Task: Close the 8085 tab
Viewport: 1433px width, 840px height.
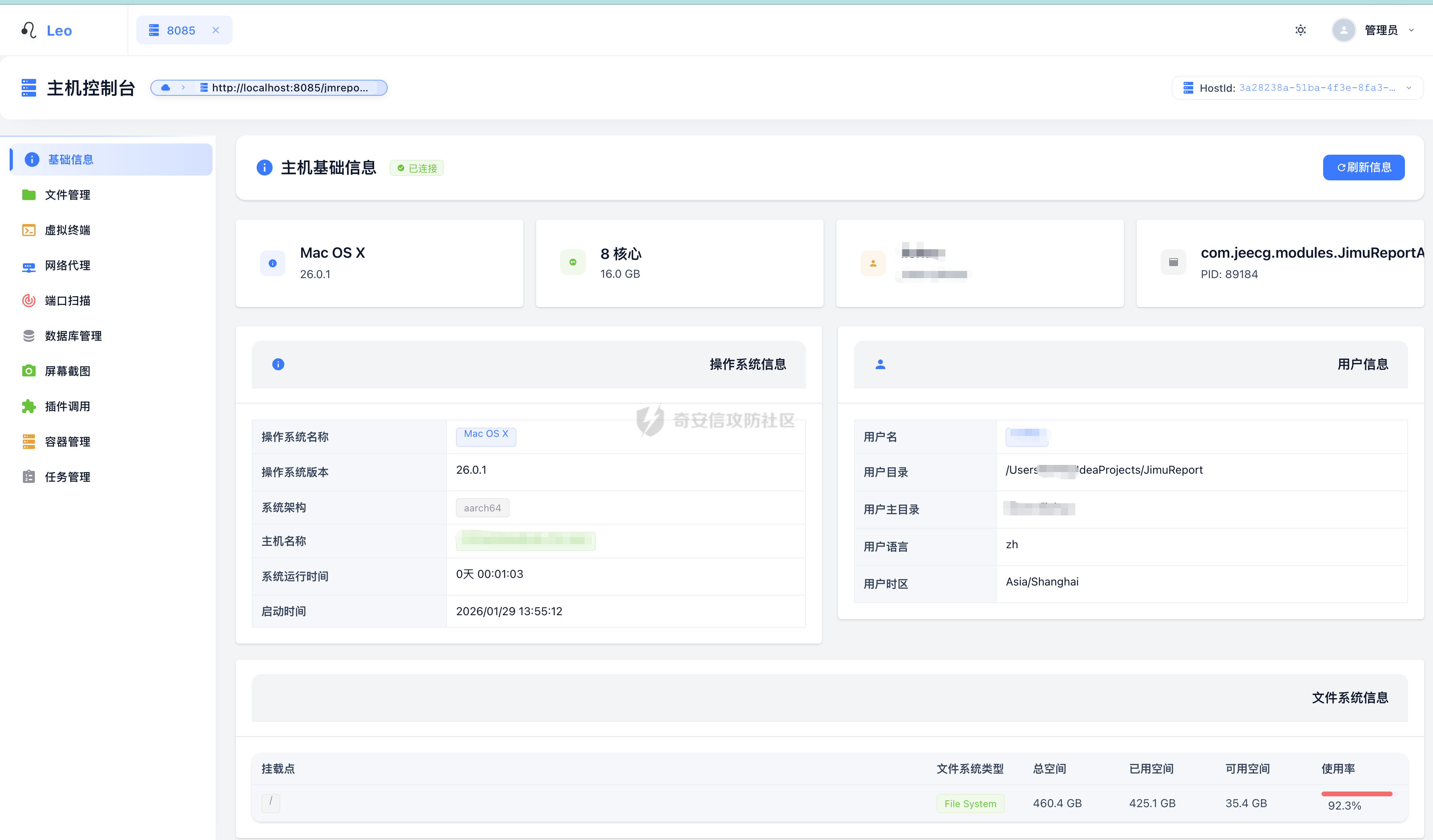Action: (216, 30)
